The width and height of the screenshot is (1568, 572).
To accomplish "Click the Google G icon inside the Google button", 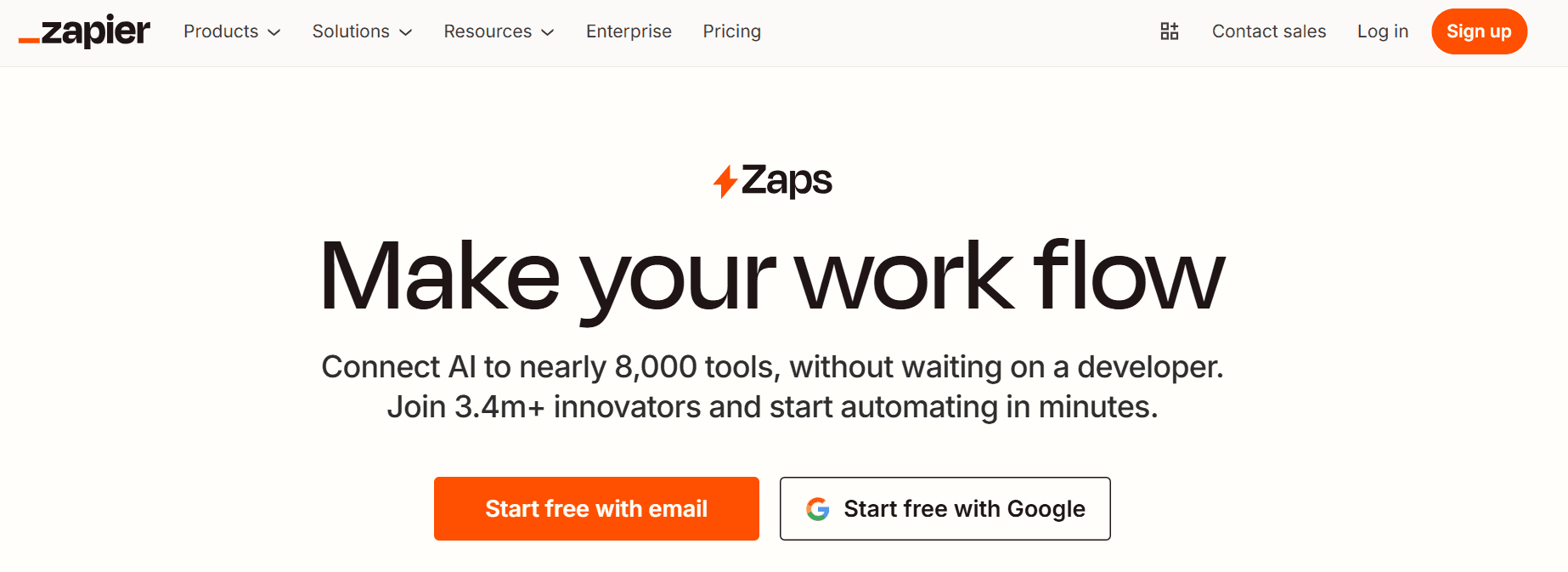I will tap(818, 508).
